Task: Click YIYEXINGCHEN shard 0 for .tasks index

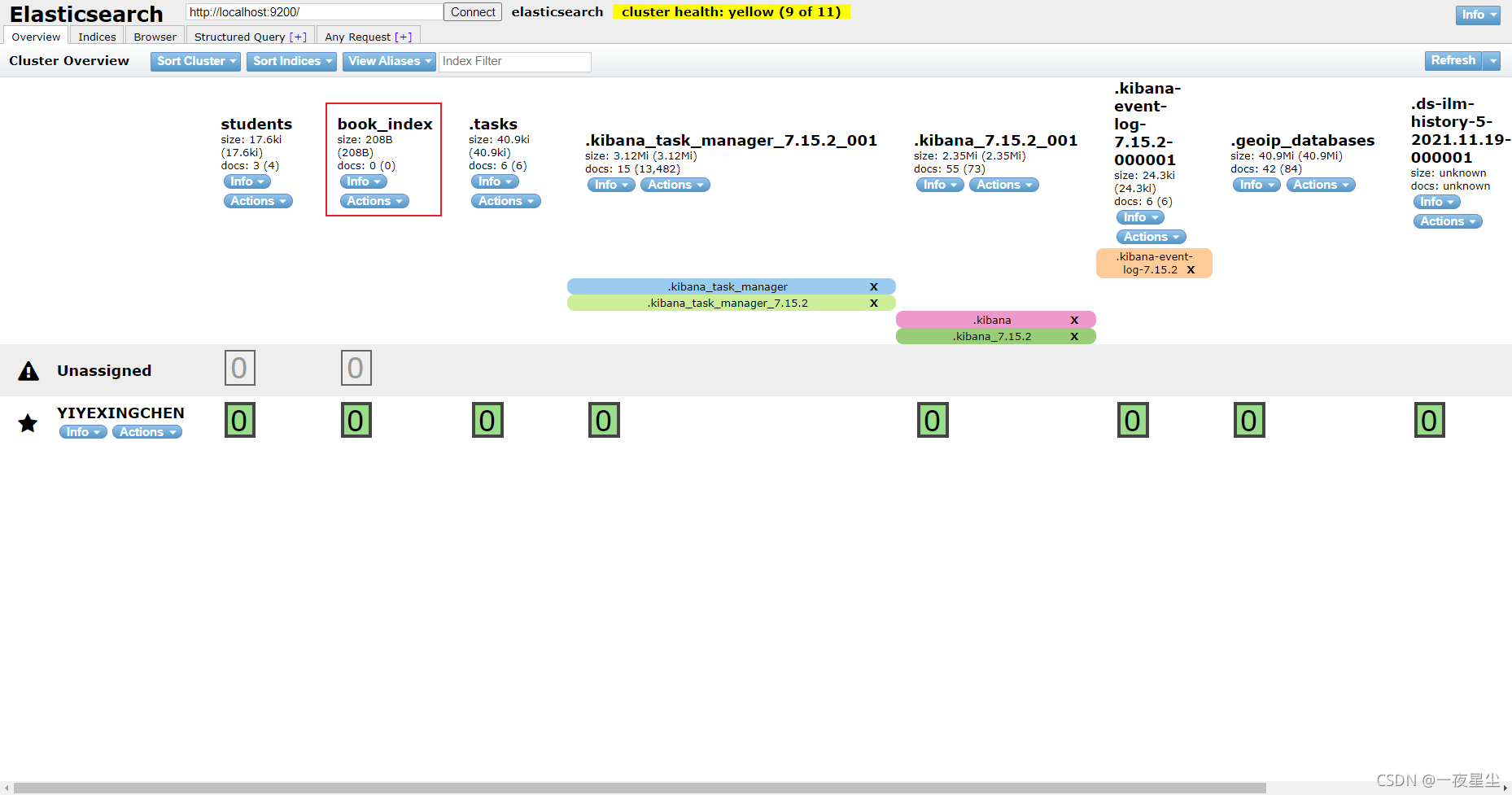Action: [487, 420]
